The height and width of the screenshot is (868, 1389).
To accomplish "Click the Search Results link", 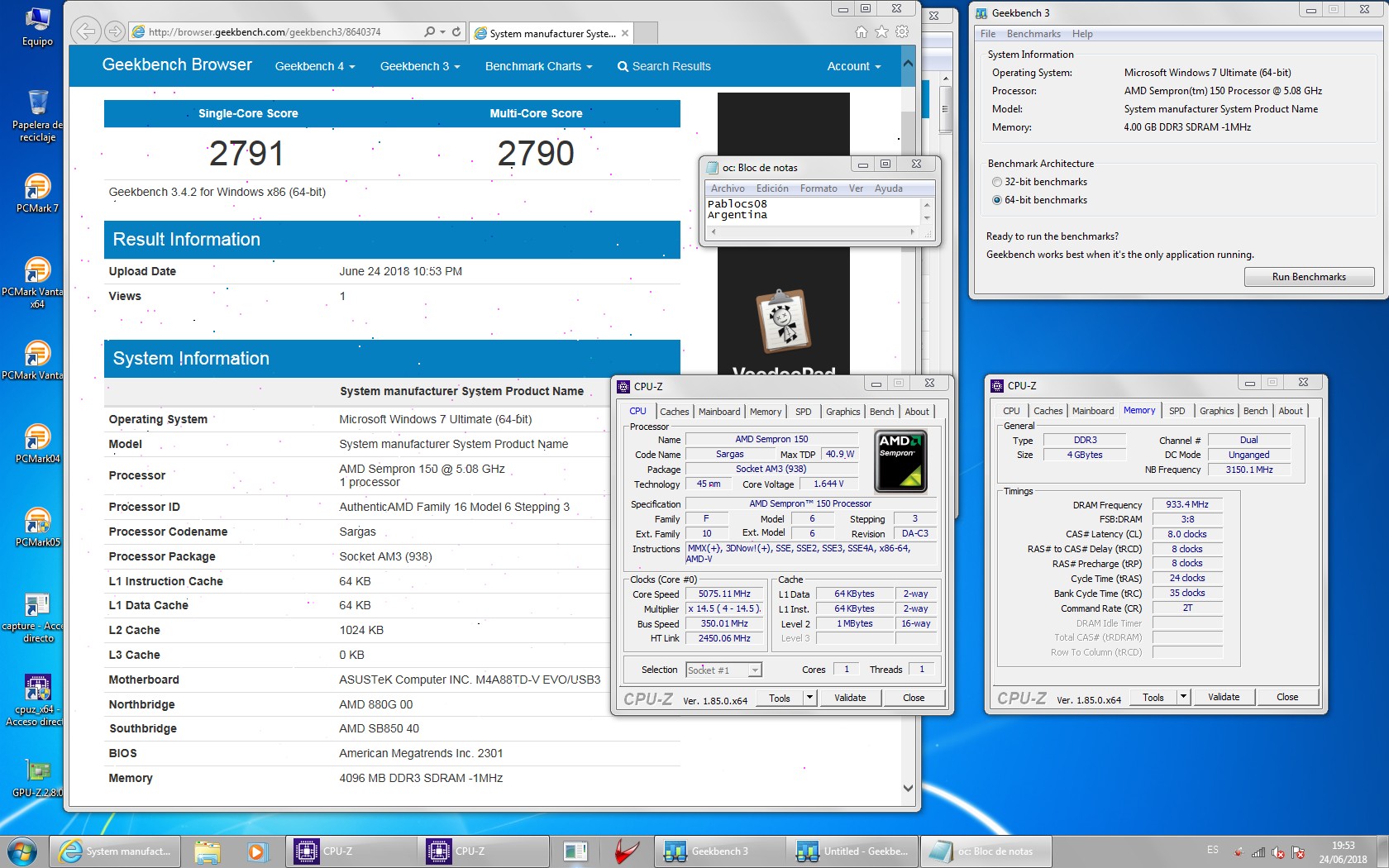I will click(x=664, y=66).
